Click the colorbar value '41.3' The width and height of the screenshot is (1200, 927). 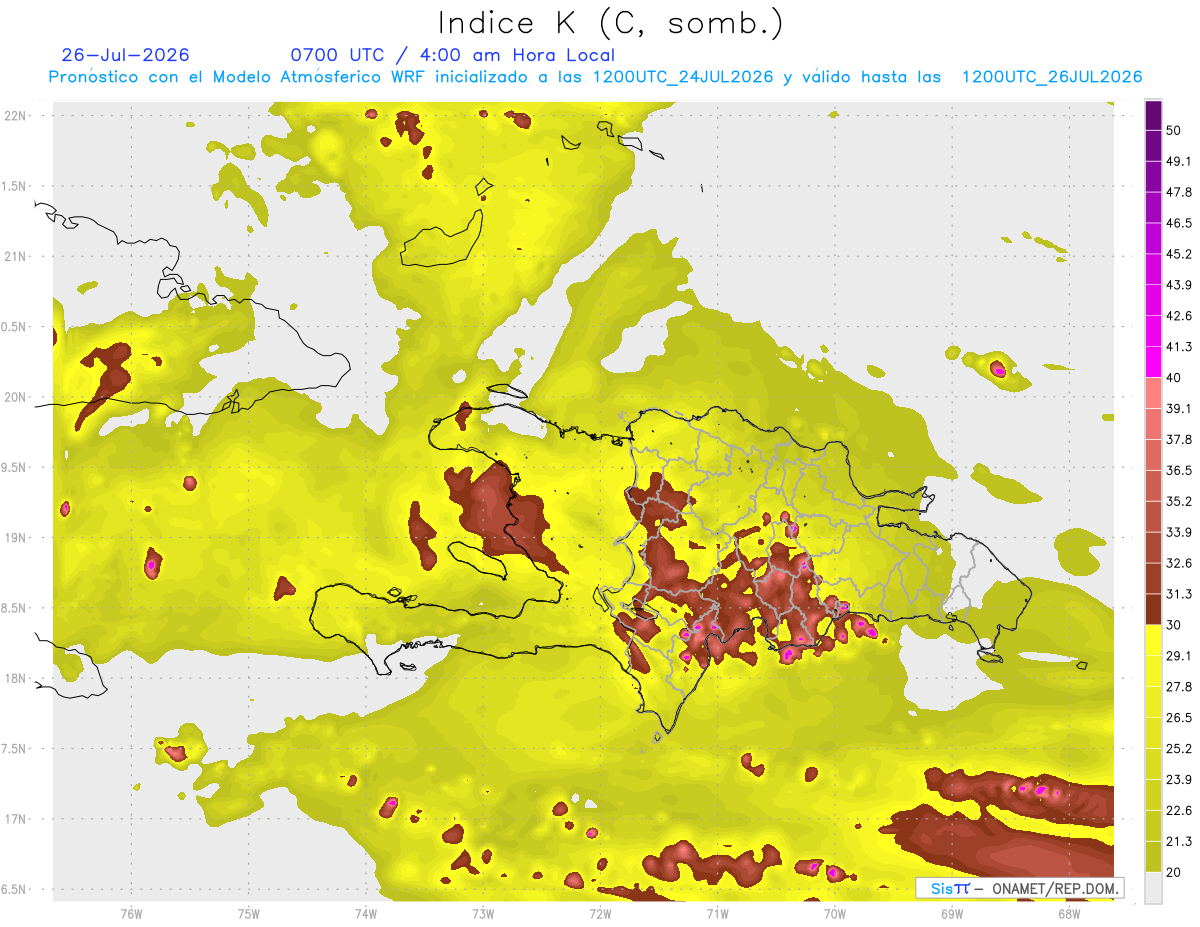[1179, 347]
